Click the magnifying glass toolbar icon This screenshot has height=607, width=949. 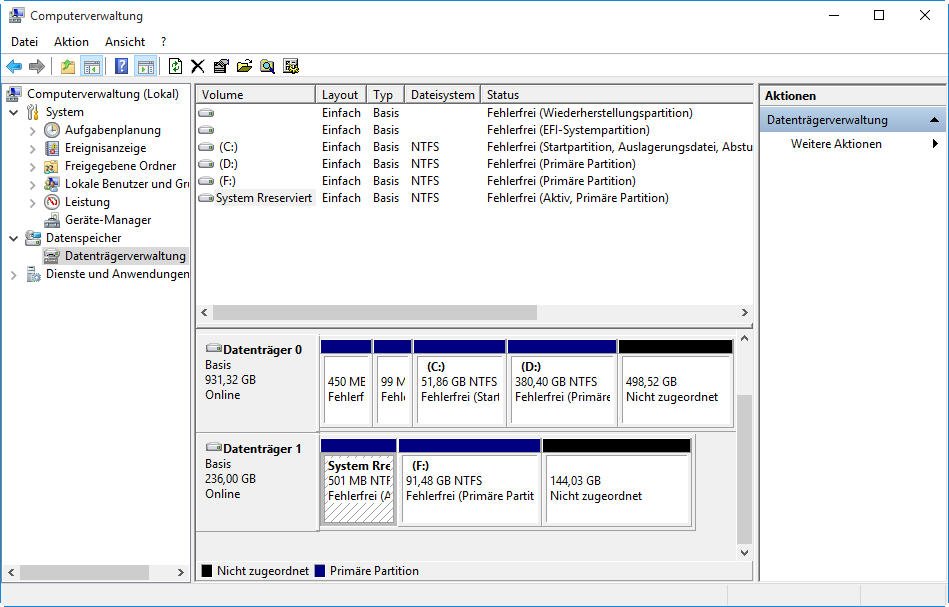point(267,67)
